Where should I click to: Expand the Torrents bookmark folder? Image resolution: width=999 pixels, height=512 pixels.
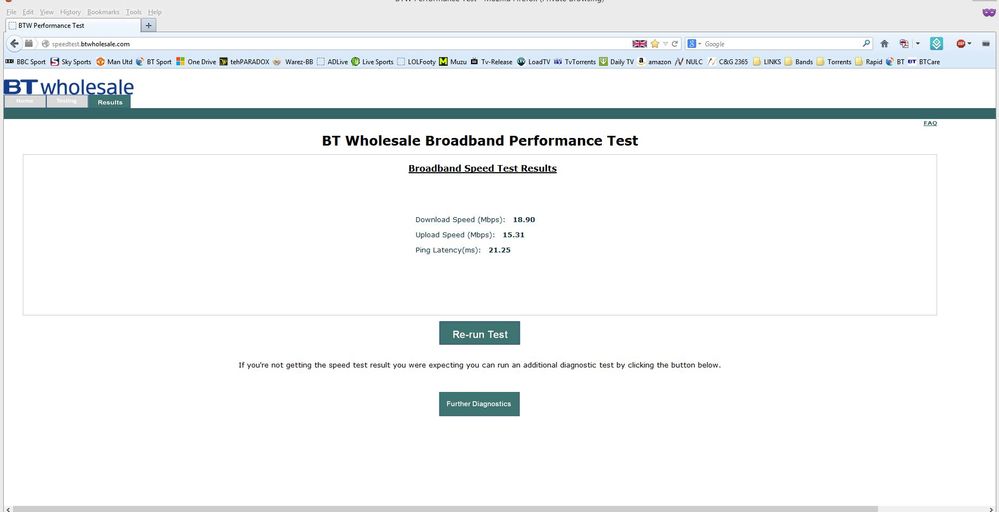833,62
